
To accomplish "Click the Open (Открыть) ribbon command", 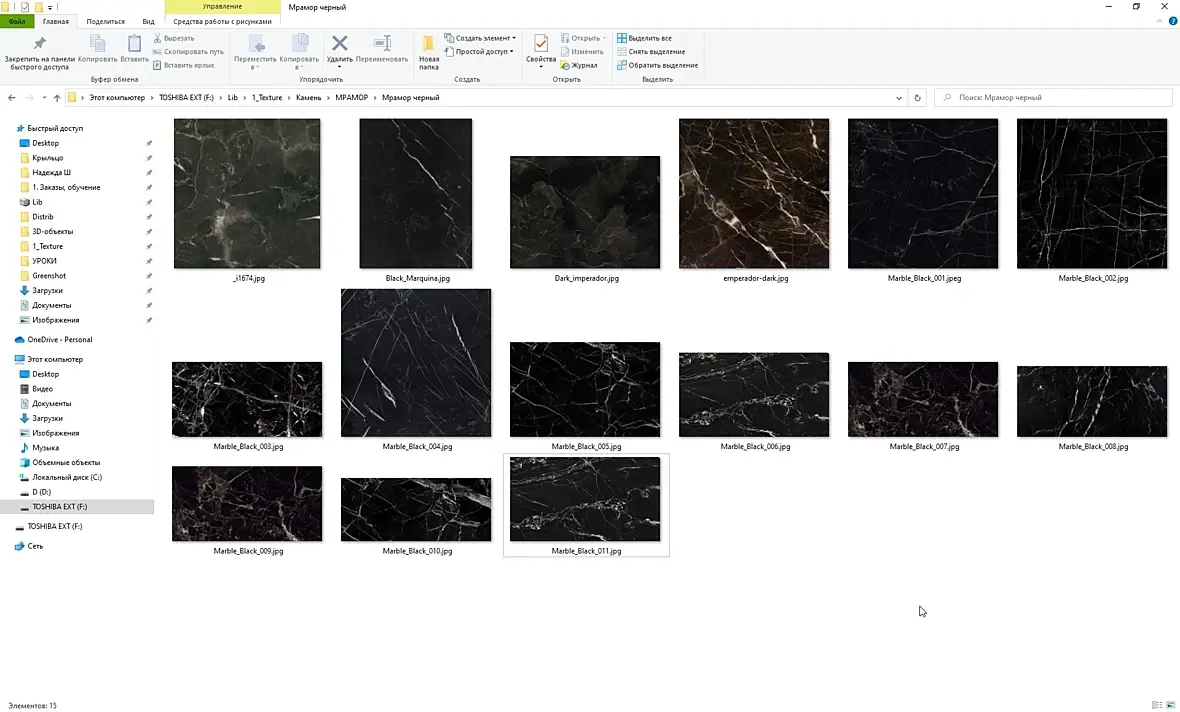I will 583,38.
